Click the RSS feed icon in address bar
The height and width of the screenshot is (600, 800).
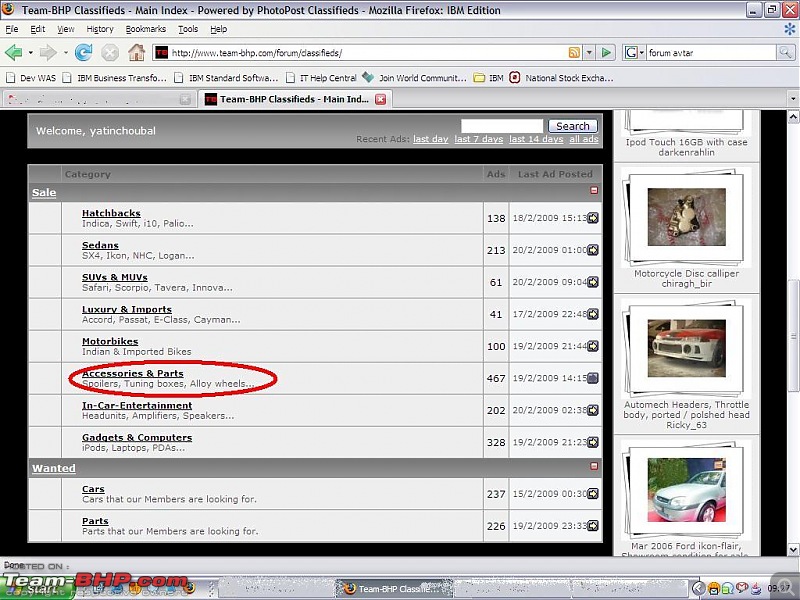point(574,52)
